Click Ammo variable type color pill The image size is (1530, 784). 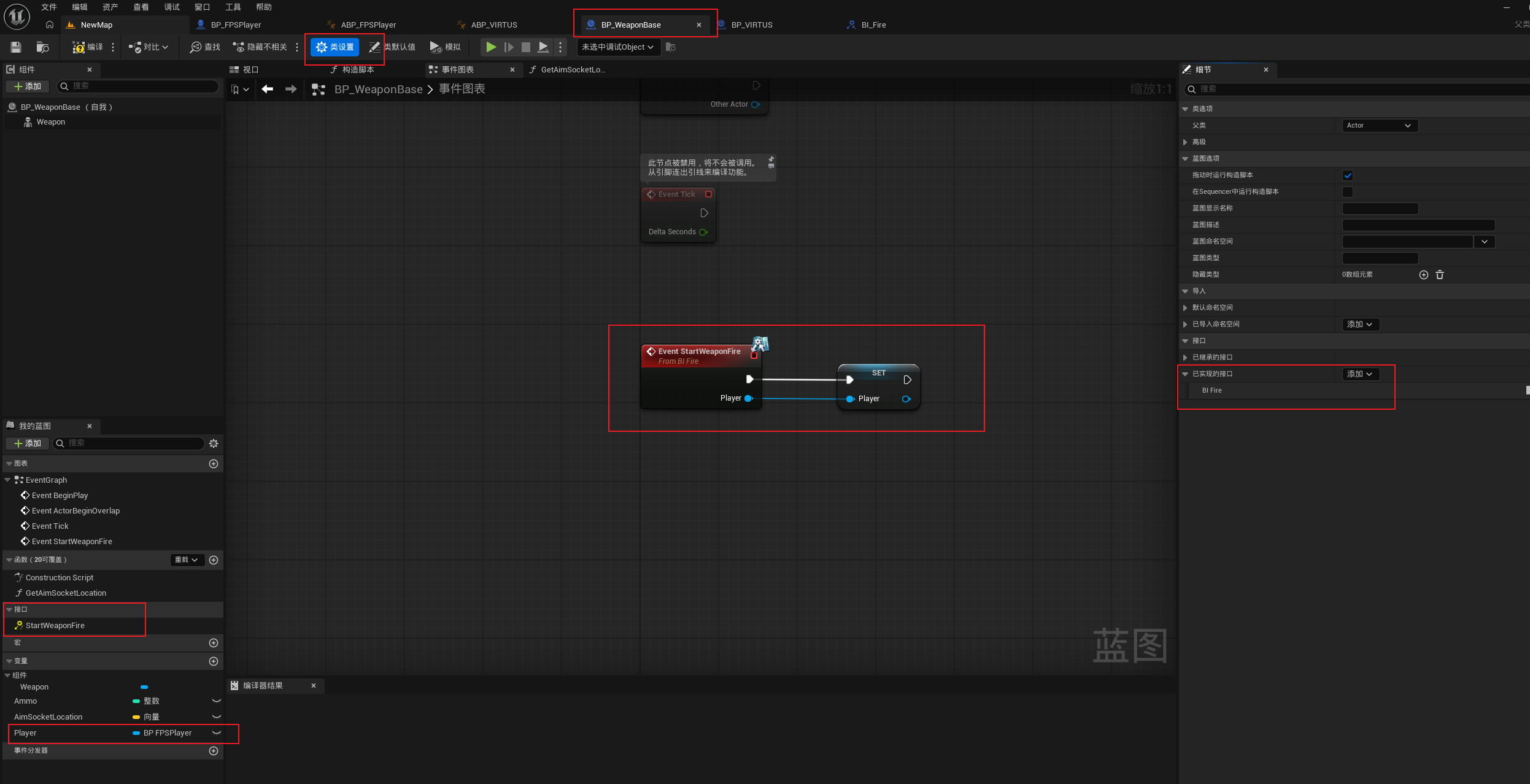[x=136, y=701]
